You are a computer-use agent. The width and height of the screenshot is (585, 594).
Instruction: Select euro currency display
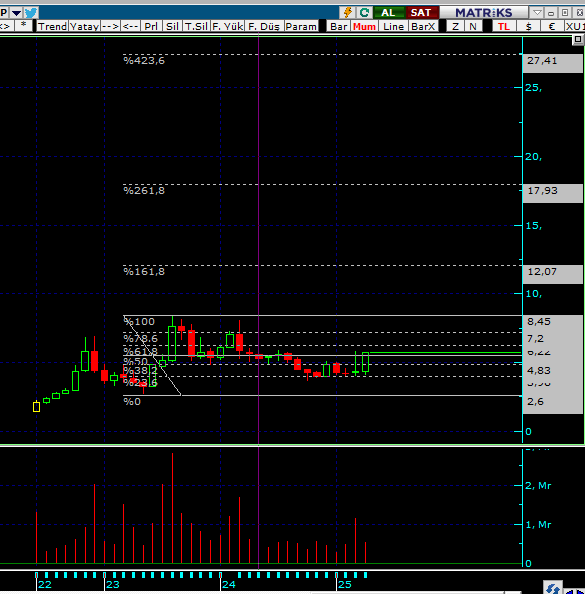[552, 26]
